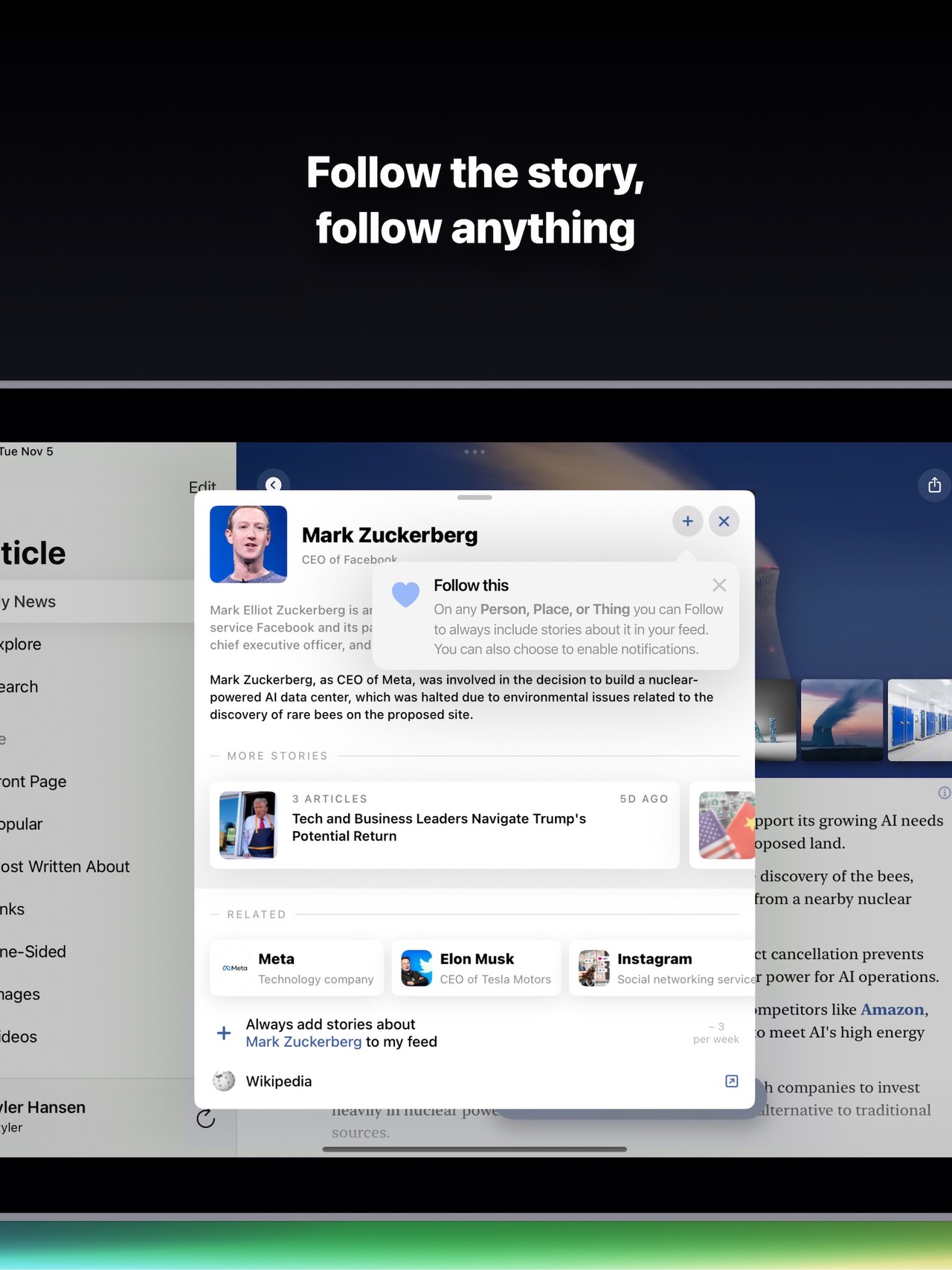Open the Trump apron story thumbnail
This screenshot has width=952, height=1270.
248,825
